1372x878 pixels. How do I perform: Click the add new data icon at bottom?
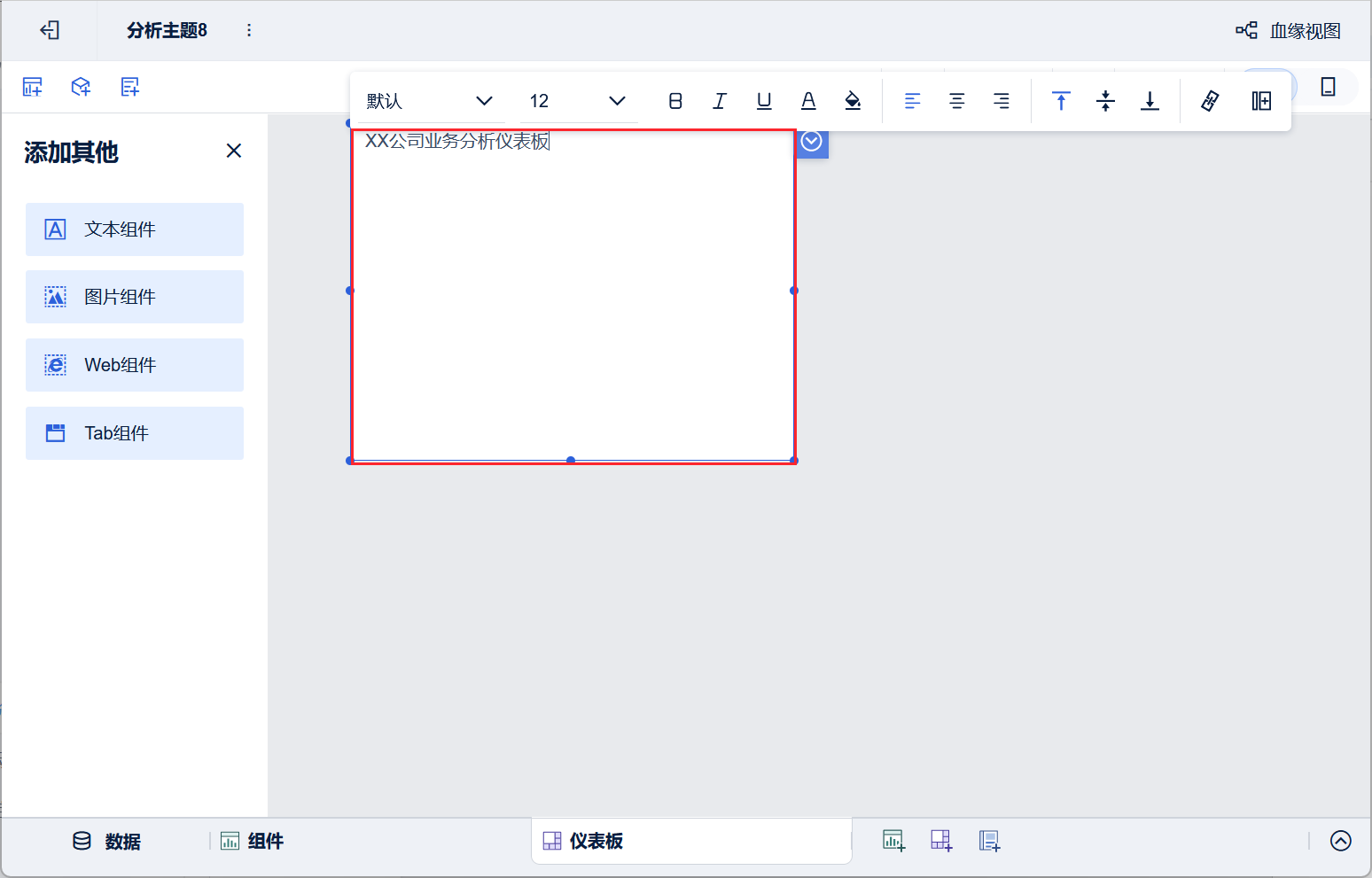989,841
